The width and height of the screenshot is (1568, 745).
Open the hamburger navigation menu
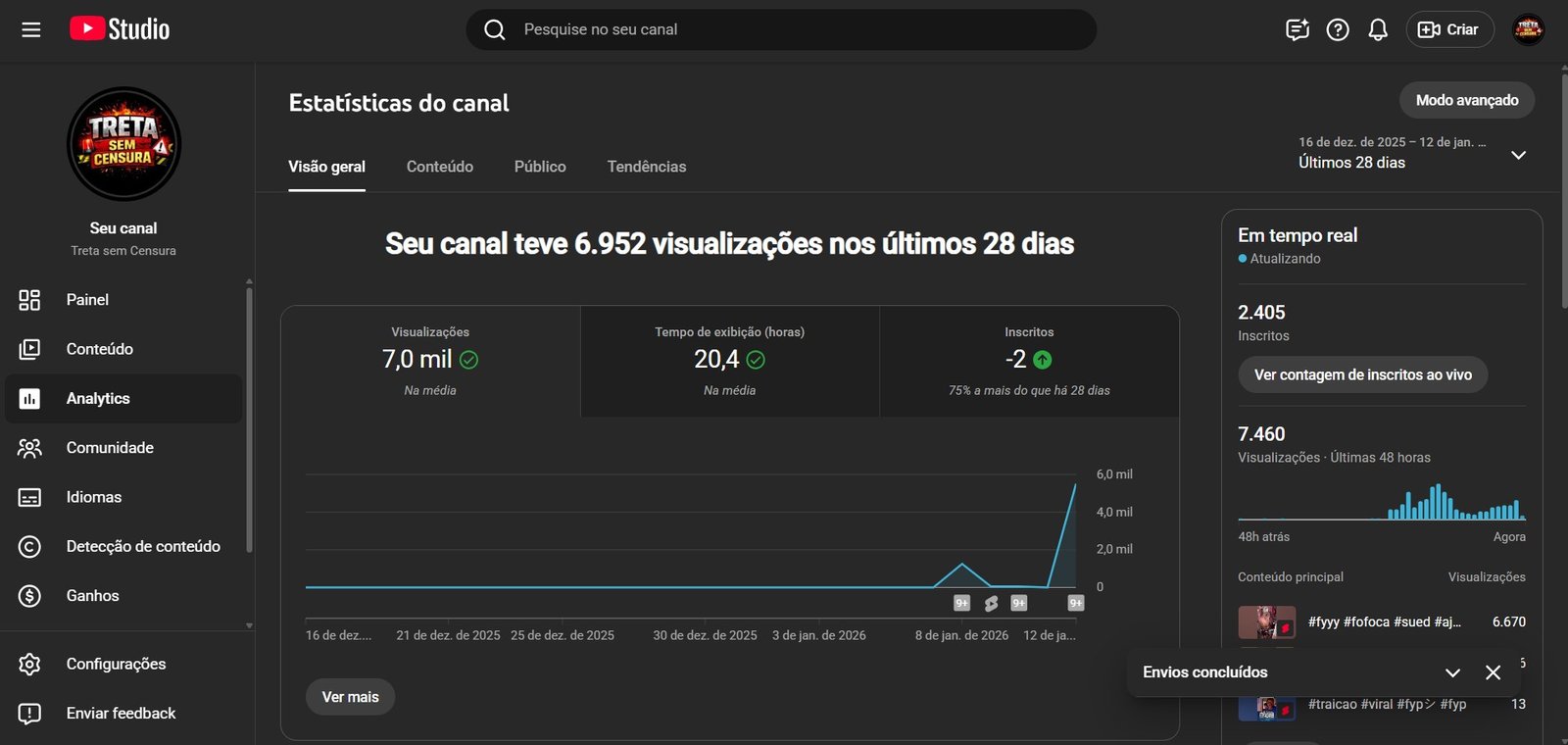31,29
